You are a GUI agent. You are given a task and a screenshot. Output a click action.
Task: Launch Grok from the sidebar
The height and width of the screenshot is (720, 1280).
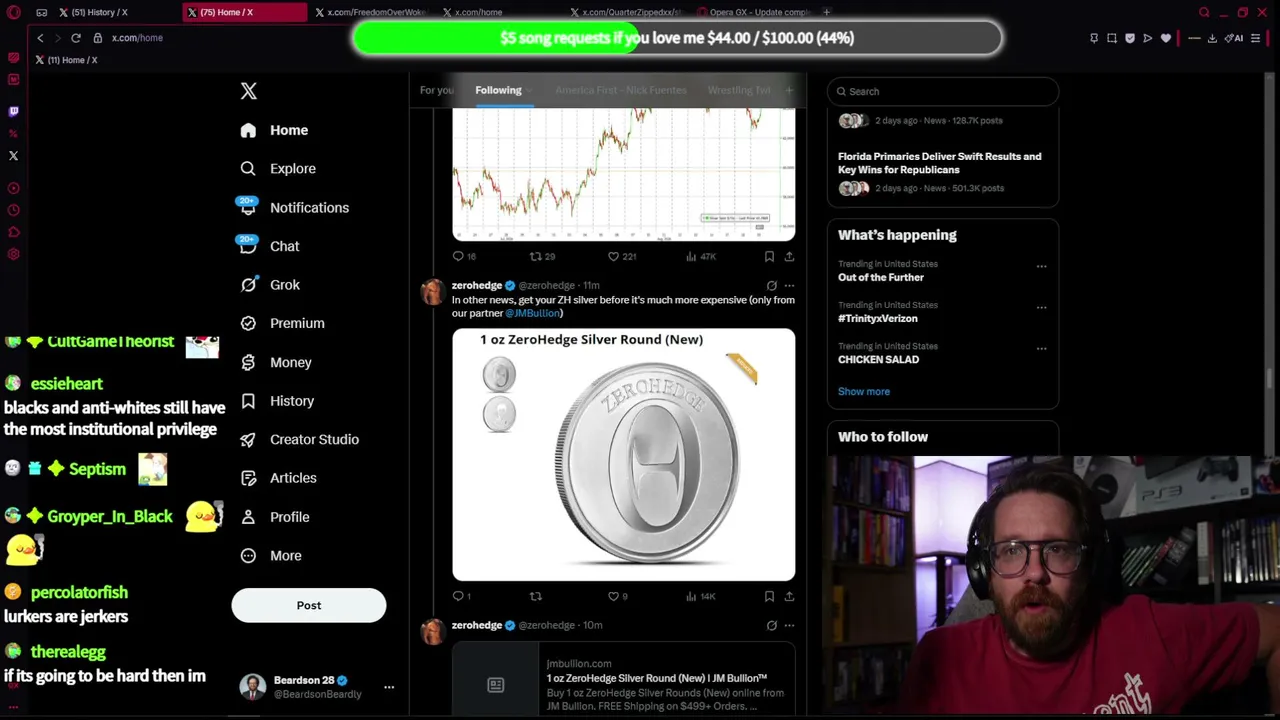pyautogui.click(x=270, y=285)
